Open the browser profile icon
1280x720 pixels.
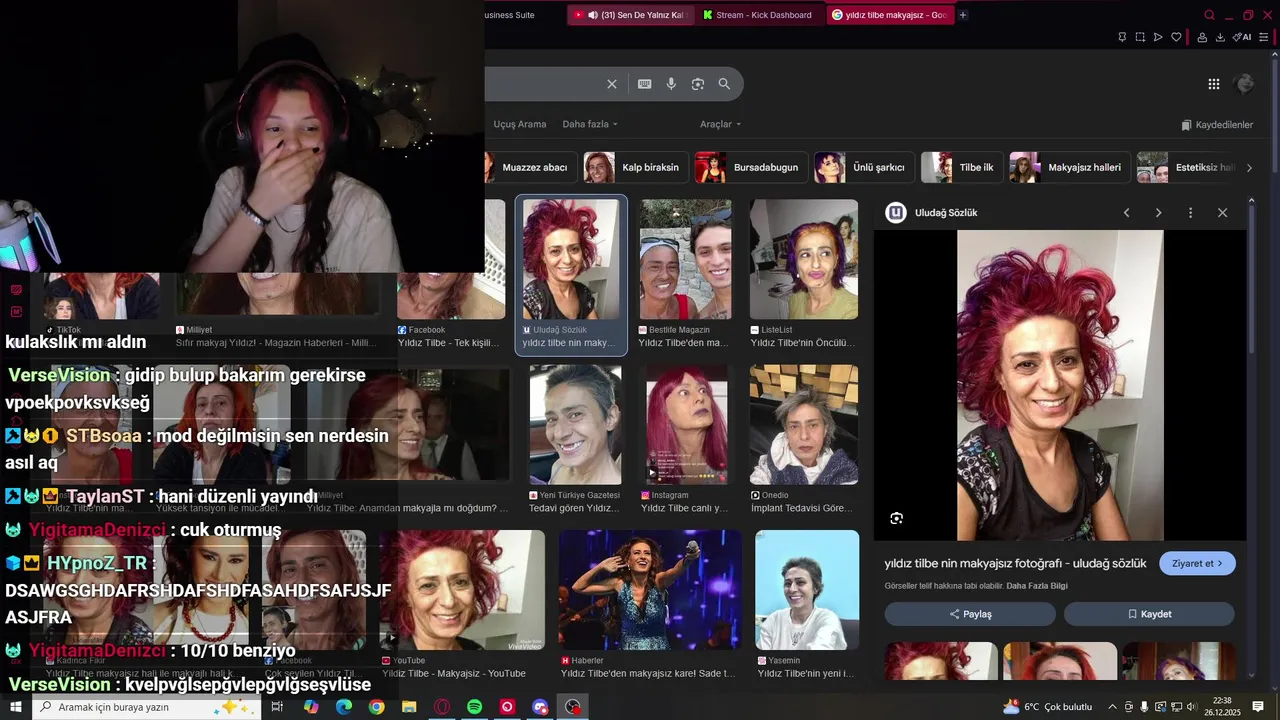pos(1201,37)
